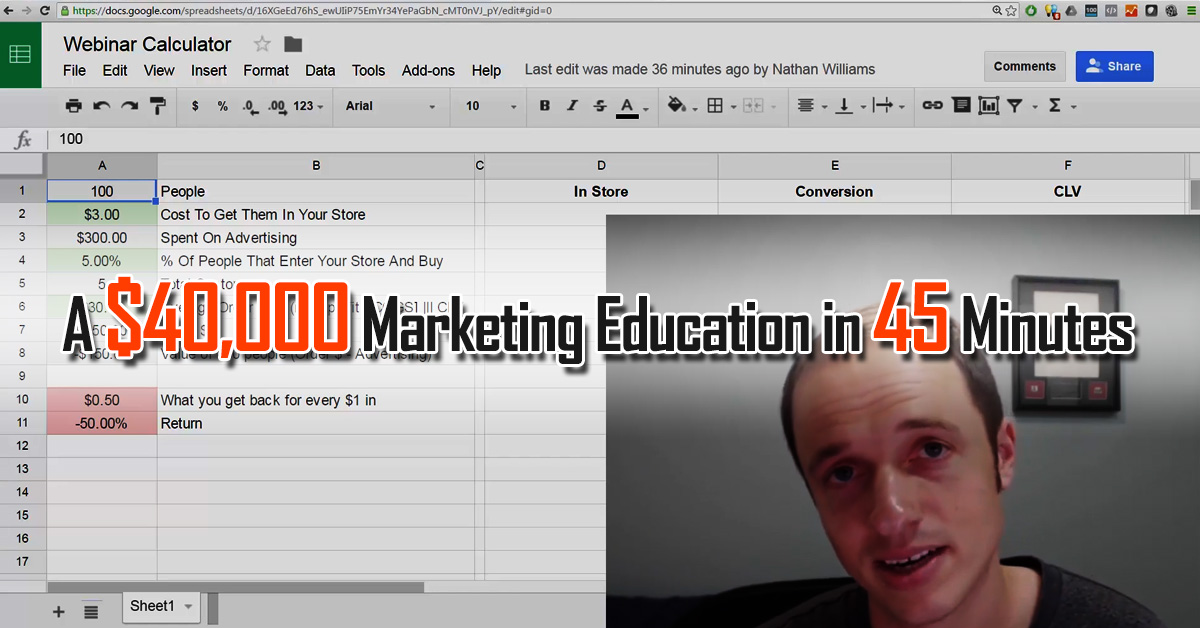Open the text color picker
1200x628 pixels.
point(632,106)
